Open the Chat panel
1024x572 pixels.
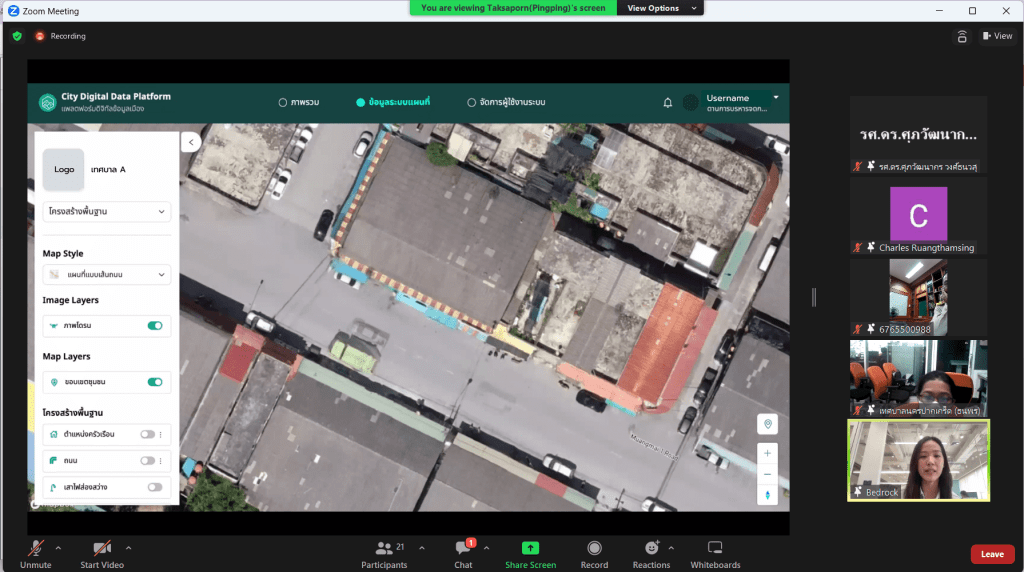point(463,554)
